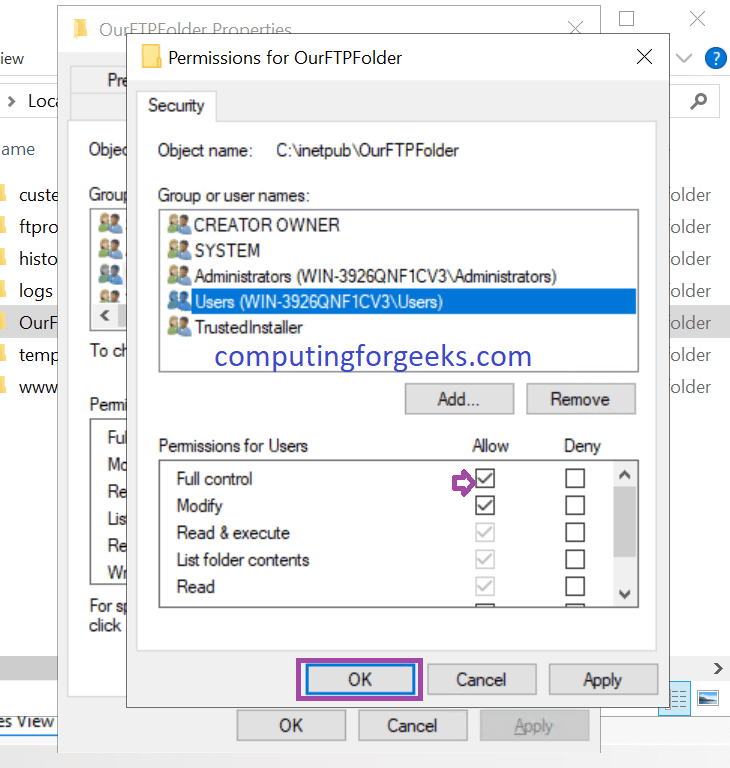
Task: Close the Permissions for OurFTPFolder dialog
Action: (644, 57)
